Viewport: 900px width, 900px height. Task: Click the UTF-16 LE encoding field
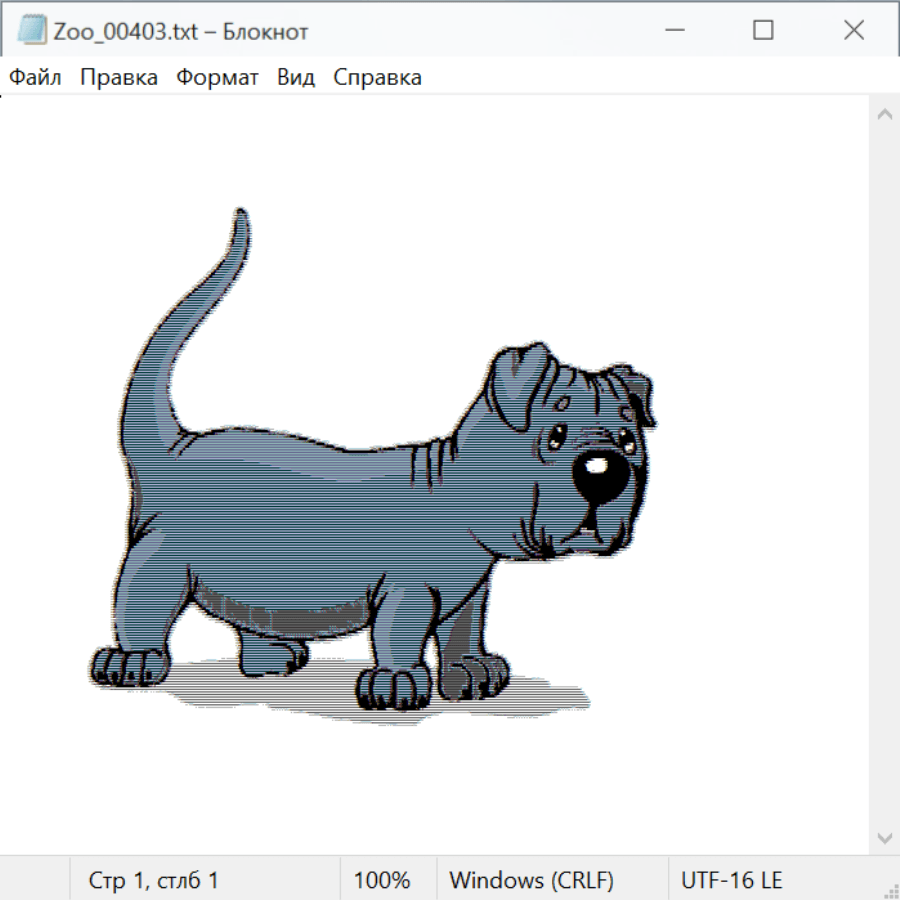[731, 880]
